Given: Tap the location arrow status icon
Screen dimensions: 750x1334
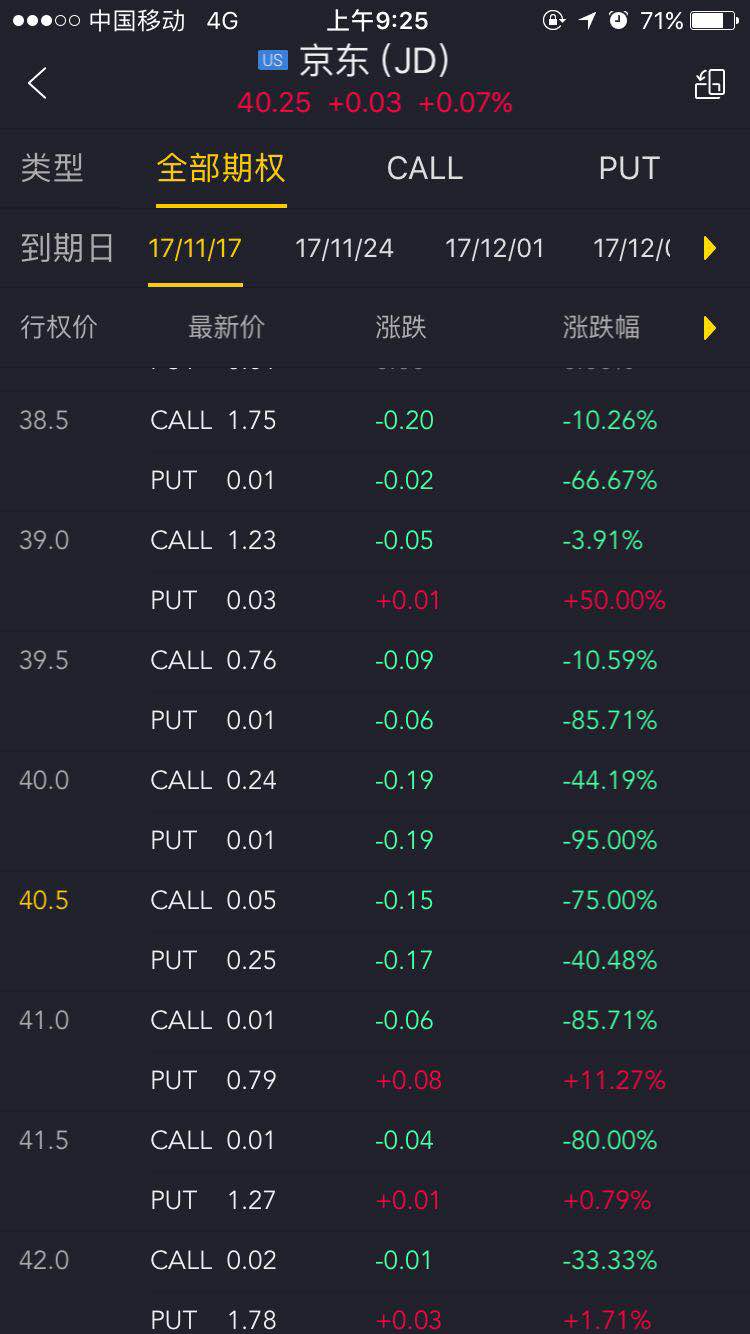Looking at the screenshot, I should pyautogui.click(x=588, y=20).
